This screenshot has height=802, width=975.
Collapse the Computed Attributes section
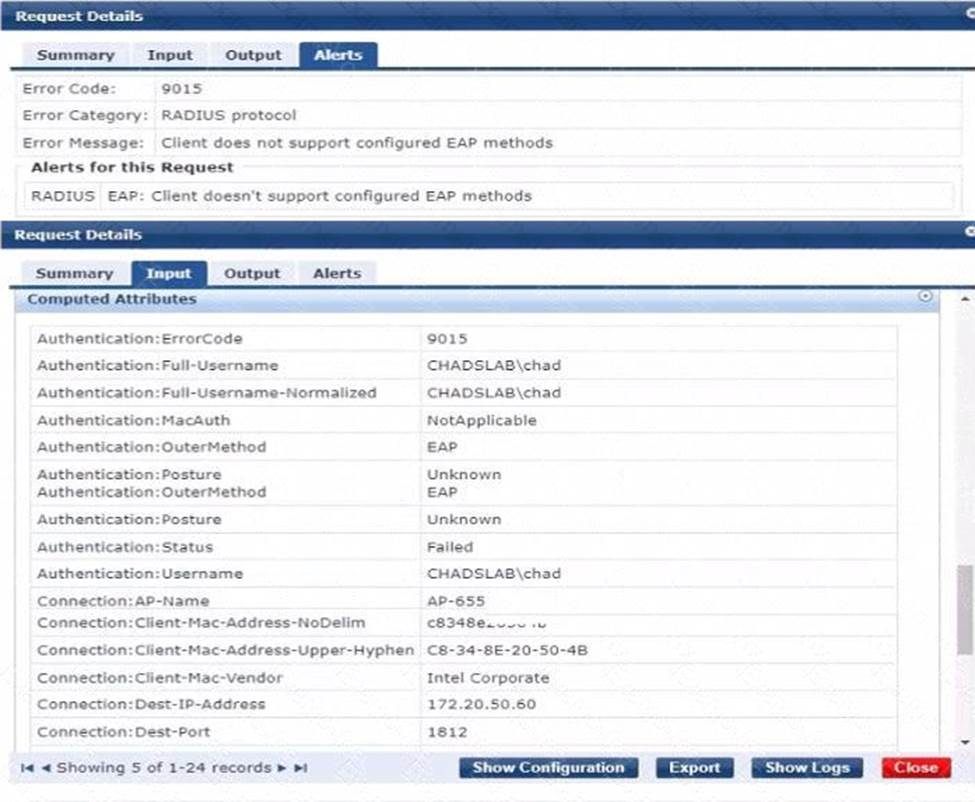(x=925, y=297)
